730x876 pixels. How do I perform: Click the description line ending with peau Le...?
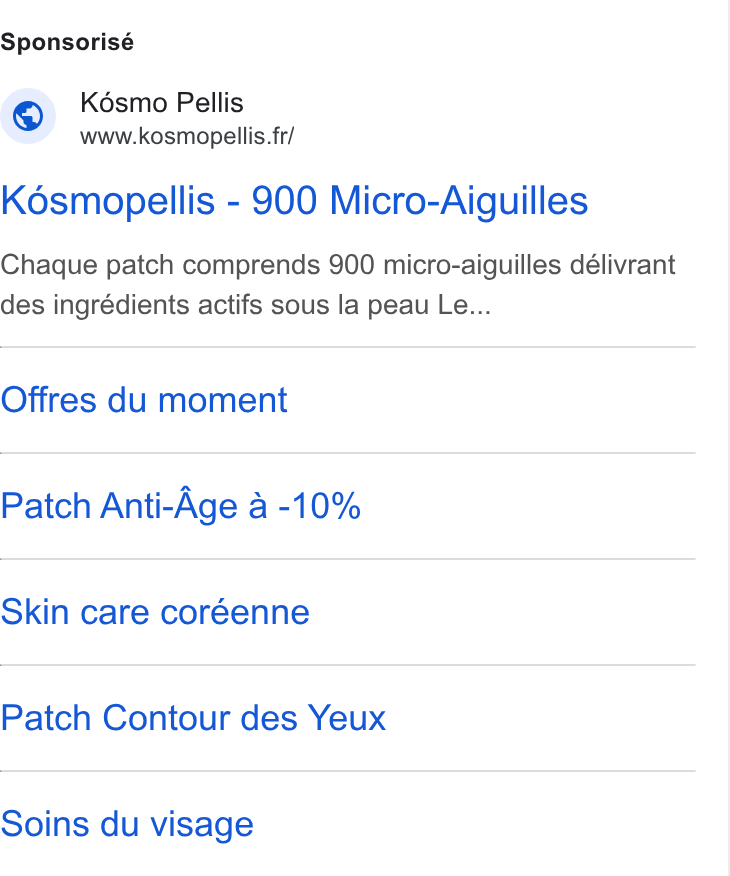coord(246,305)
